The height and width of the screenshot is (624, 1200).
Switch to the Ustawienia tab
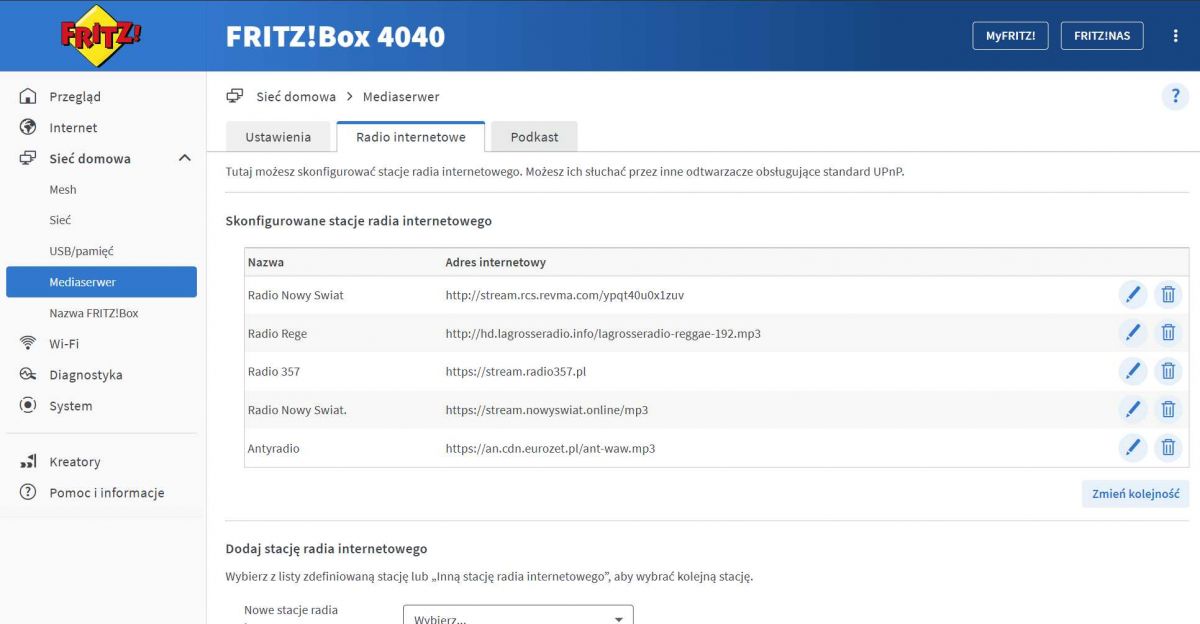coord(279,137)
